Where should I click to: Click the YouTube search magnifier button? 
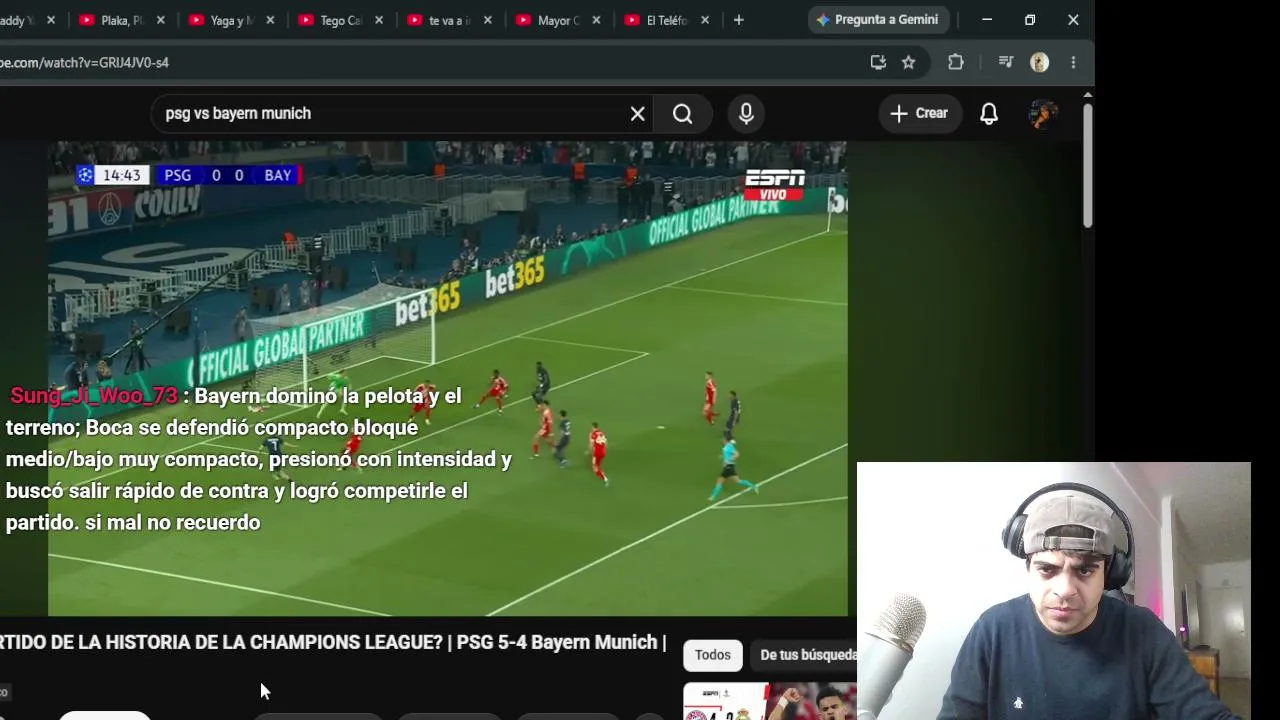[x=682, y=113]
